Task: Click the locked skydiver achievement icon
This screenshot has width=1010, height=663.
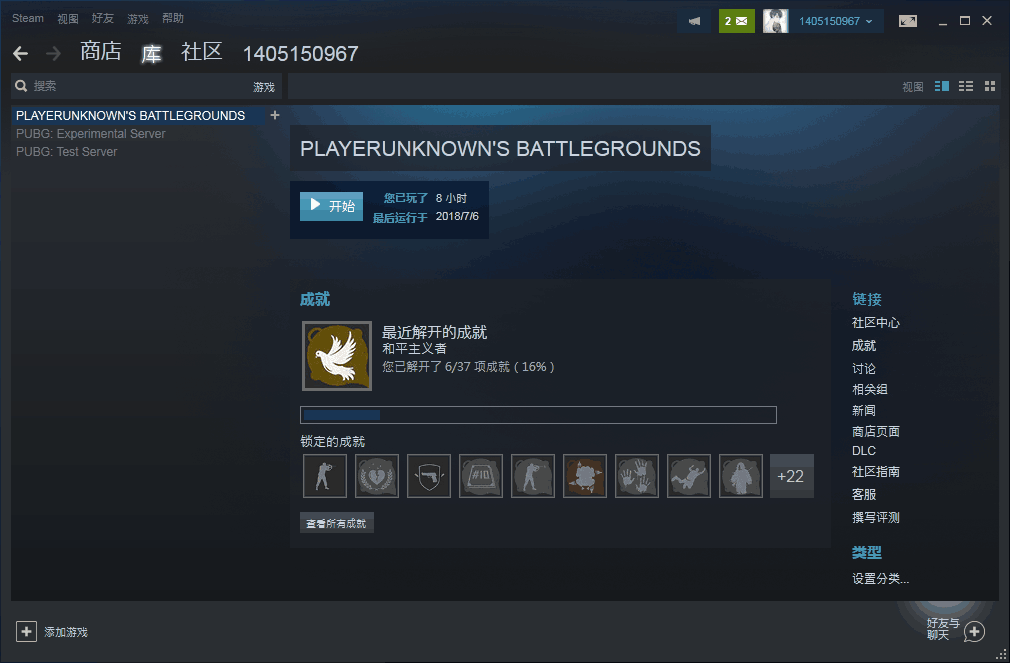Action: click(x=689, y=476)
